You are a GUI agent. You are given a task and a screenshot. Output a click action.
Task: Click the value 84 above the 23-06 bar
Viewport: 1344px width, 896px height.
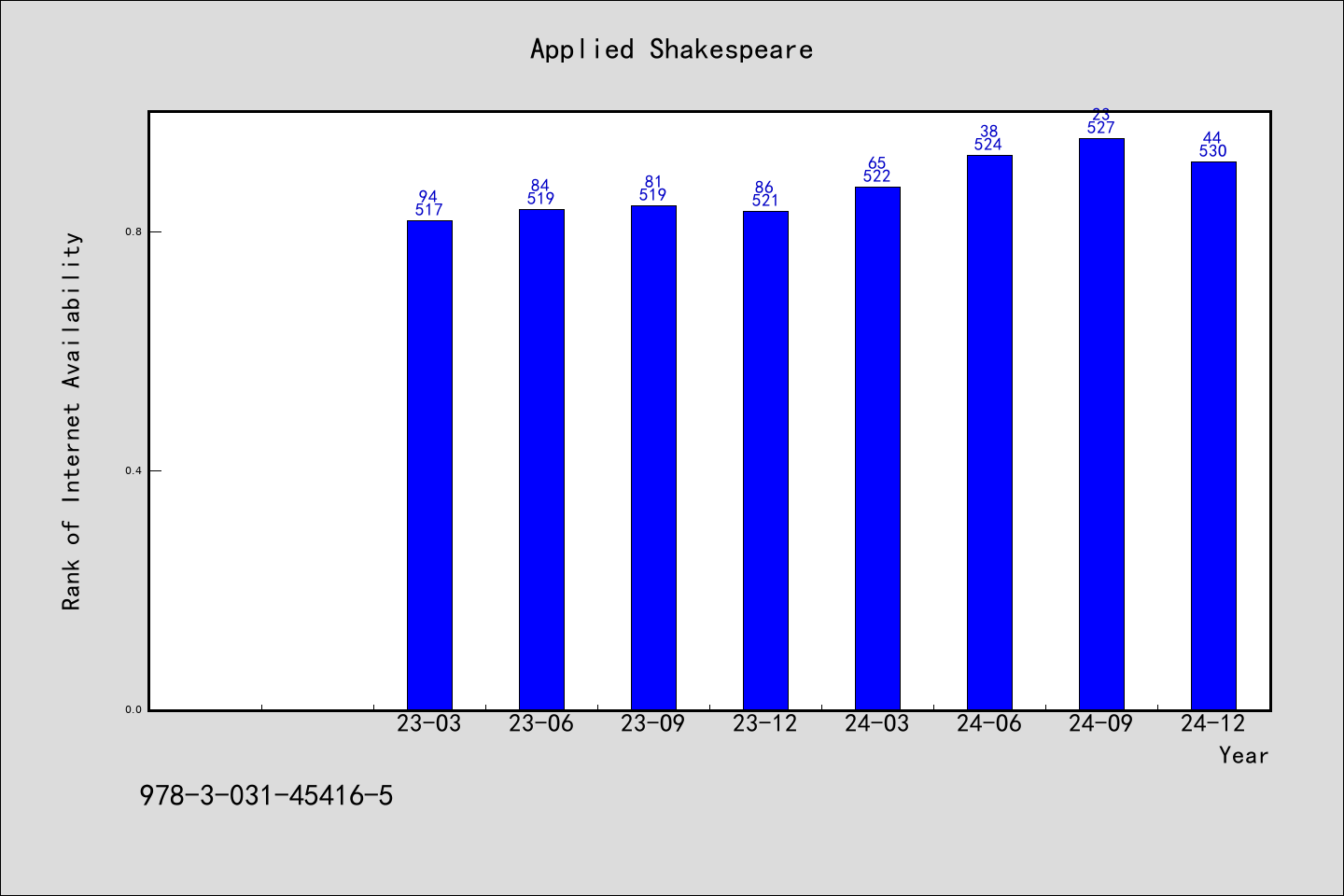[x=540, y=186]
